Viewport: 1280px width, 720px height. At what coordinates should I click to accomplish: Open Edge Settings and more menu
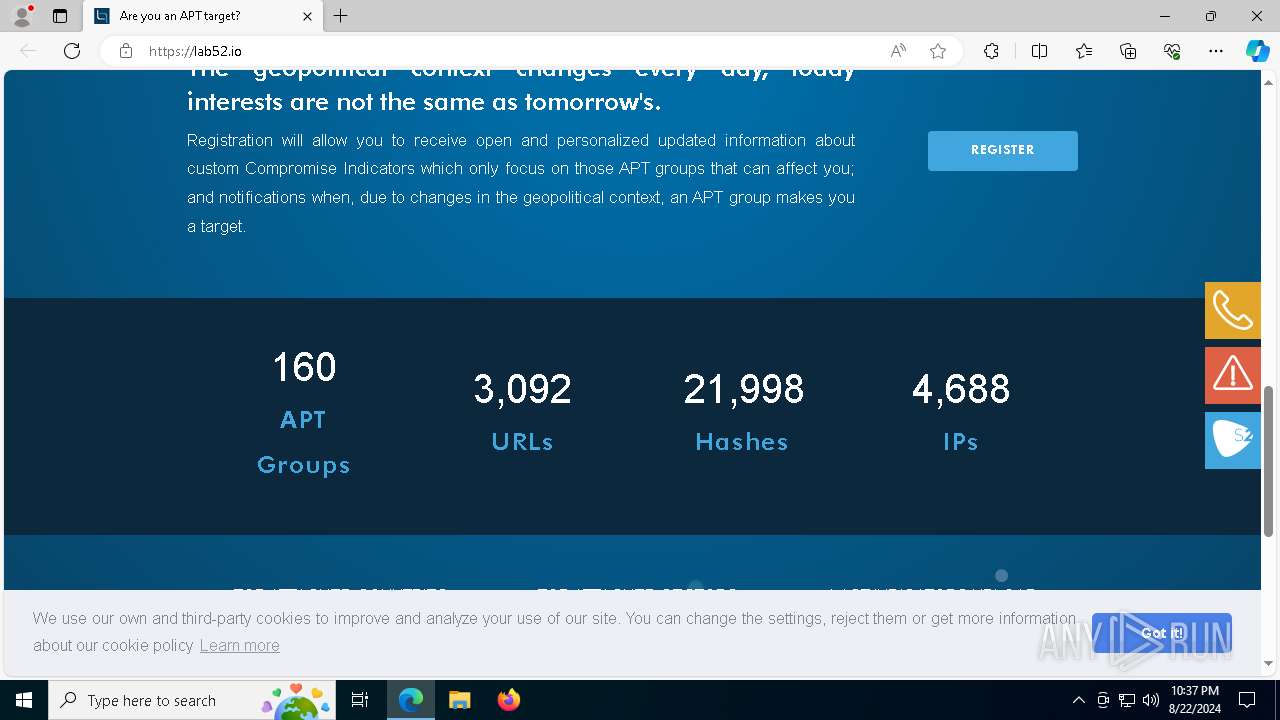(1216, 51)
